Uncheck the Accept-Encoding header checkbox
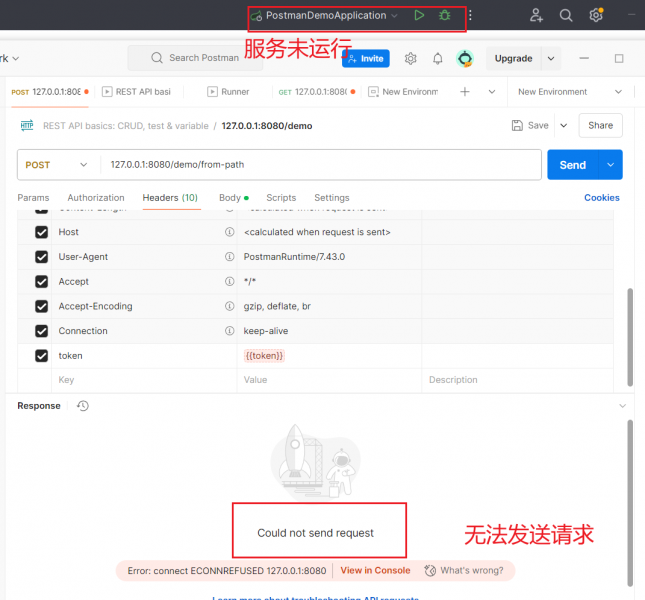Image resolution: width=645 pixels, height=600 pixels. (x=41, y=306)
